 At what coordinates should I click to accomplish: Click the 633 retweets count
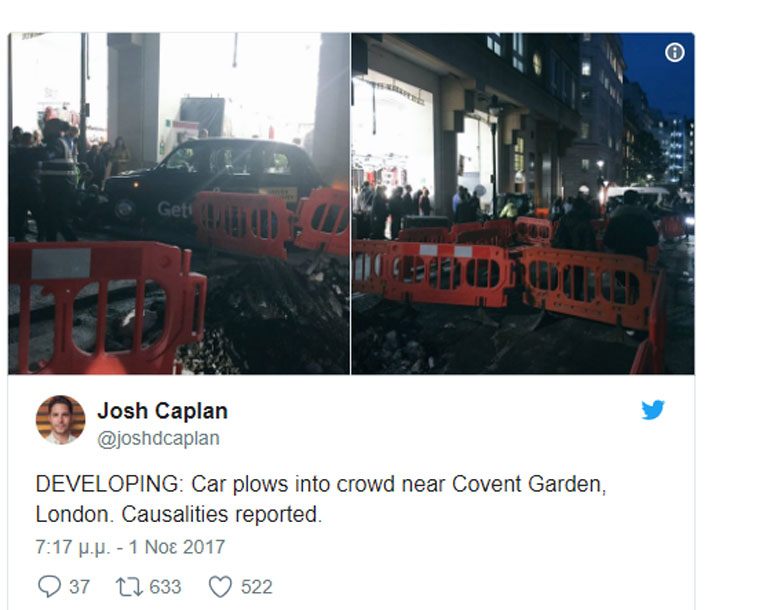[x=165, y=587]
